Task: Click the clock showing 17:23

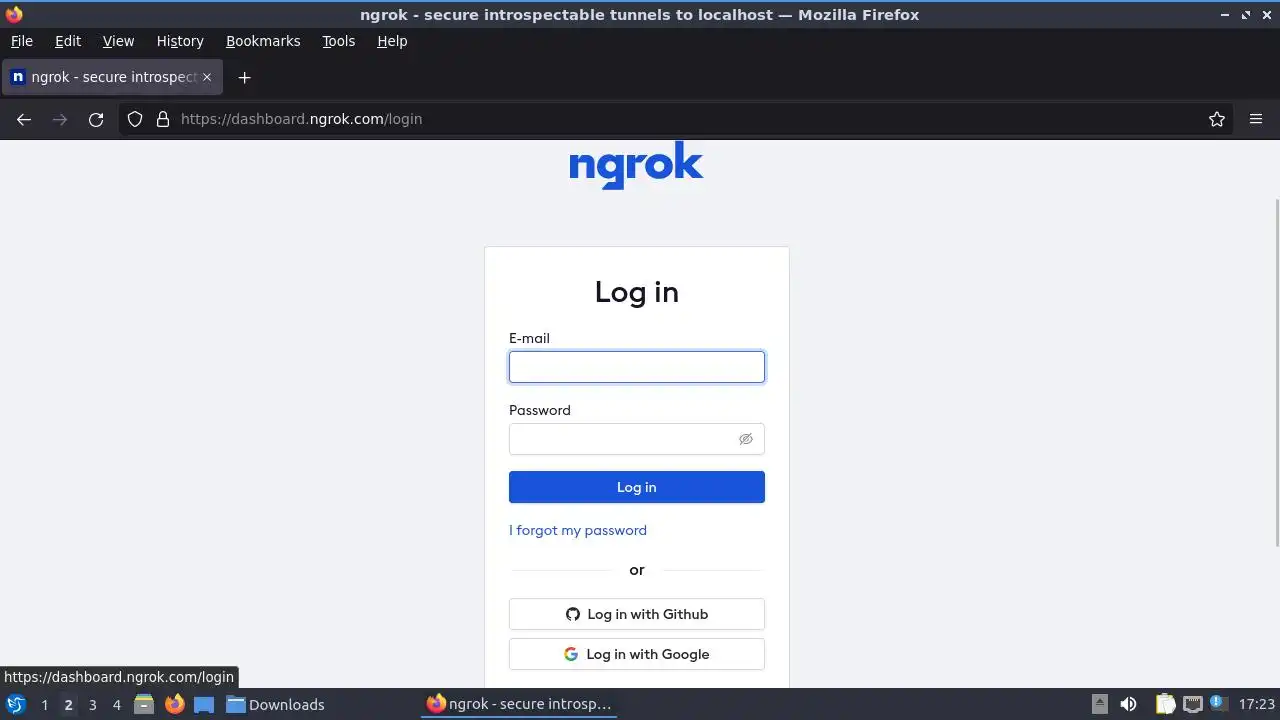Action: [1256, 704]
